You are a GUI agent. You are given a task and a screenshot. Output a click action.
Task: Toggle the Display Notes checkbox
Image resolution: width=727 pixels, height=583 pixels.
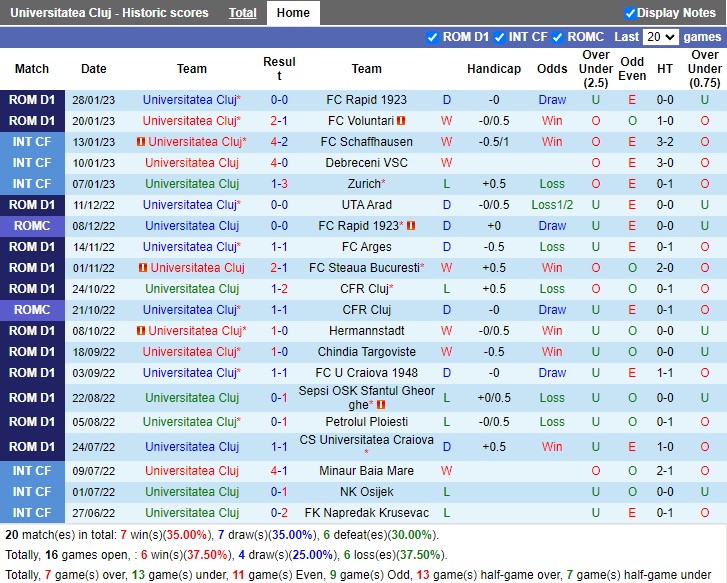click(x=630, y=13)
